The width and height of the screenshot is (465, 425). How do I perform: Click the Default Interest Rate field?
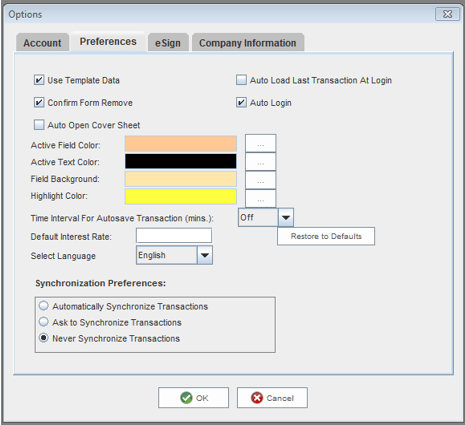point(174,236)
